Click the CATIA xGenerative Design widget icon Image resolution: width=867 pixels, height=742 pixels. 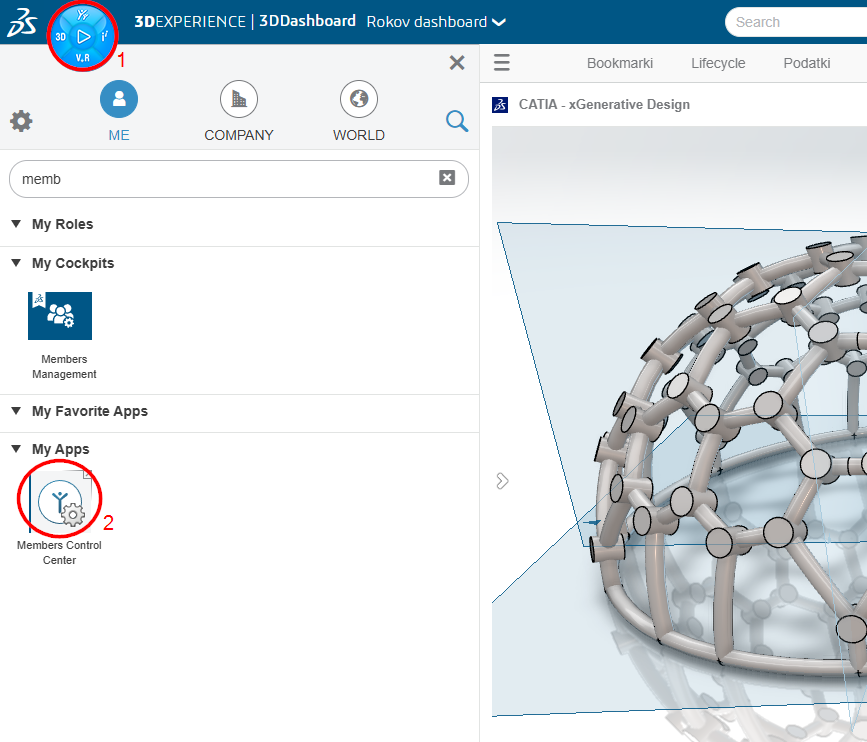pos(500,104)
